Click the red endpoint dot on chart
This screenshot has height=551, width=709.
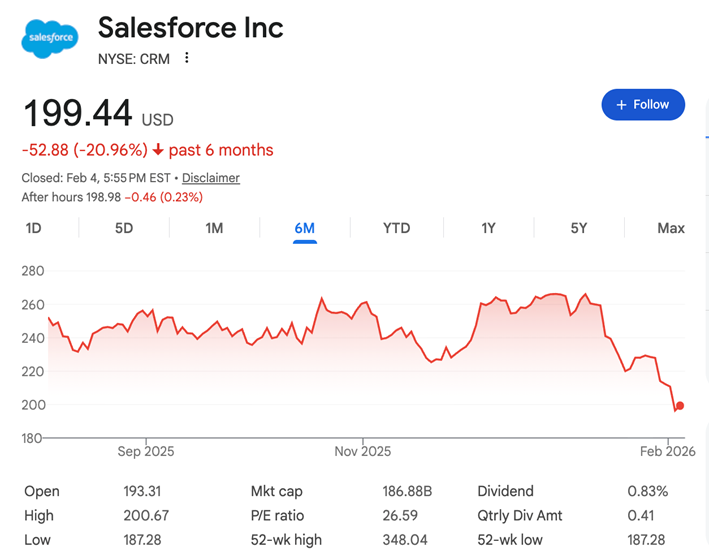(x=680, y=406)
